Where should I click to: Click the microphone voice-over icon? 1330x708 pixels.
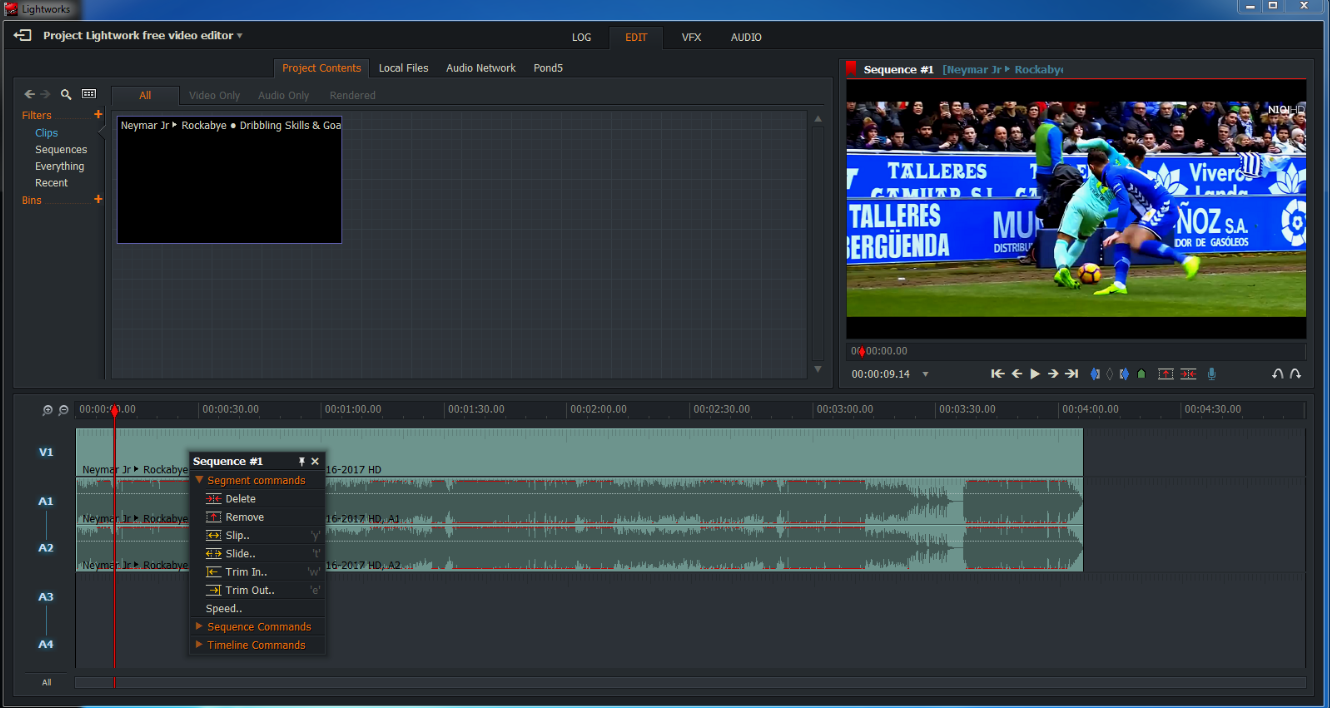pos(1212,374)
